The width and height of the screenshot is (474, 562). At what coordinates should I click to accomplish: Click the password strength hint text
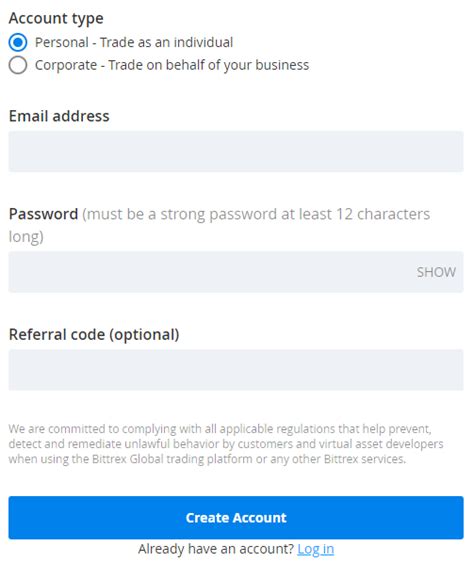click(219, 225)
